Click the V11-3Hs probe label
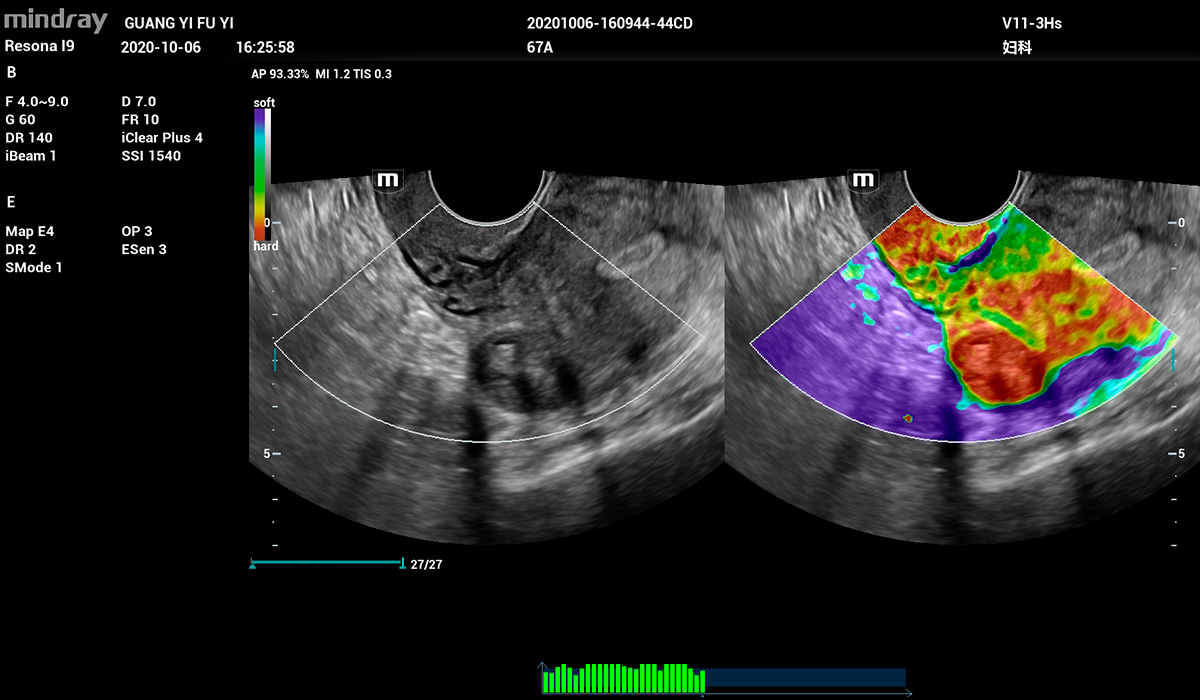 coord(1031,23)
